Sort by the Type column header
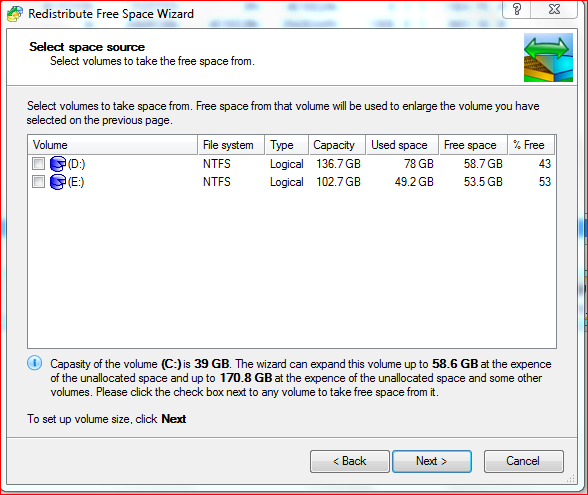 click(x=287, y=145)
